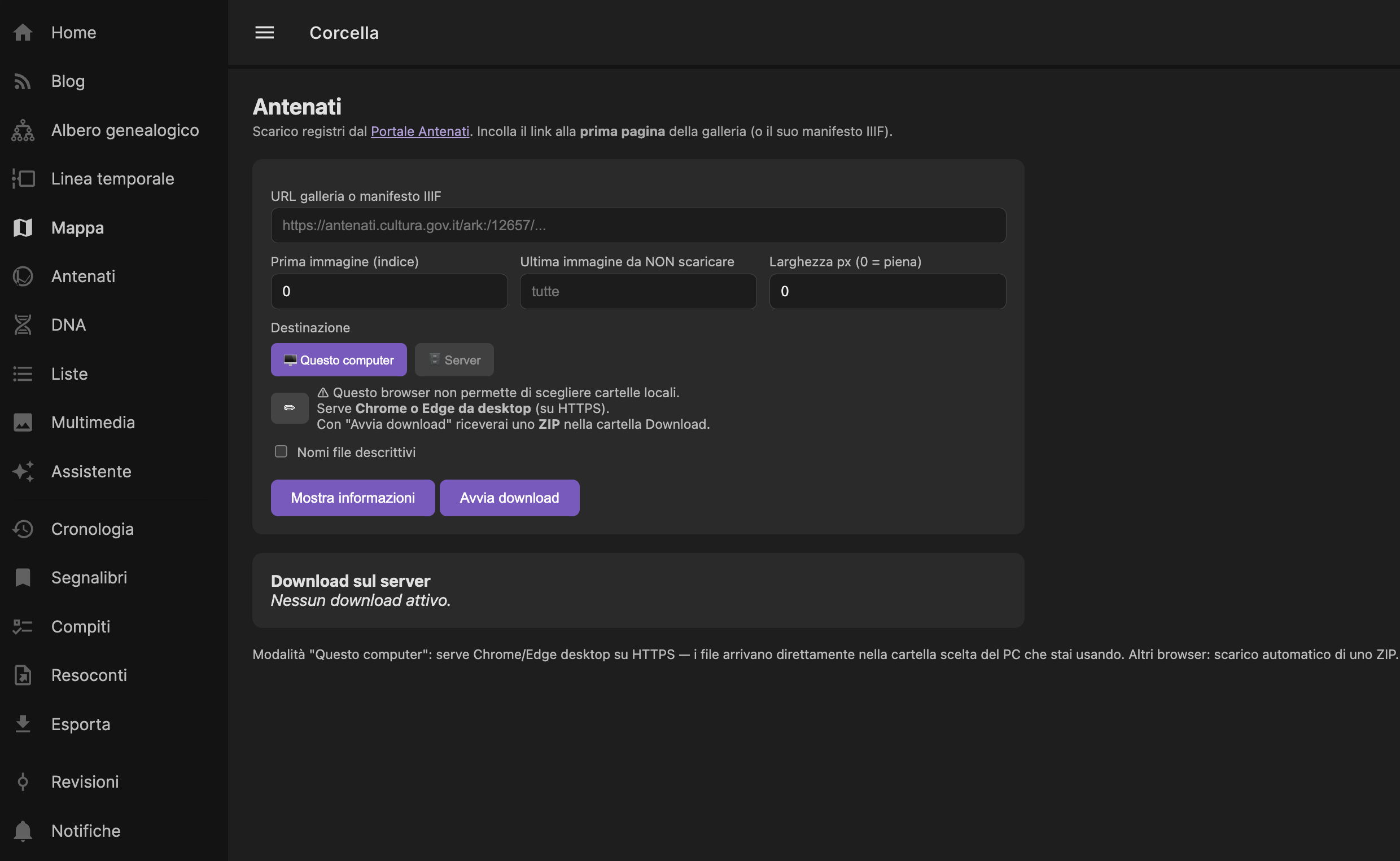Click the Notifiche bell icon
Viewport: 1400px width, 861px height.
[x=23, y=831]
